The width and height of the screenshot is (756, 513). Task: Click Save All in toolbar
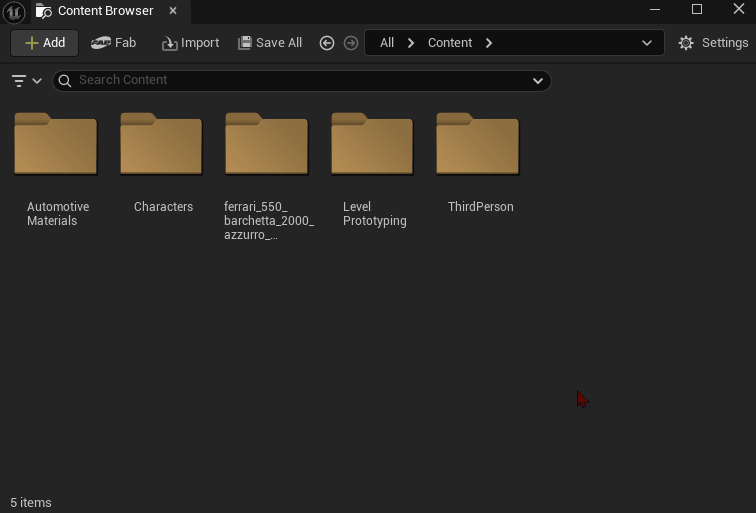click(270, 43)
